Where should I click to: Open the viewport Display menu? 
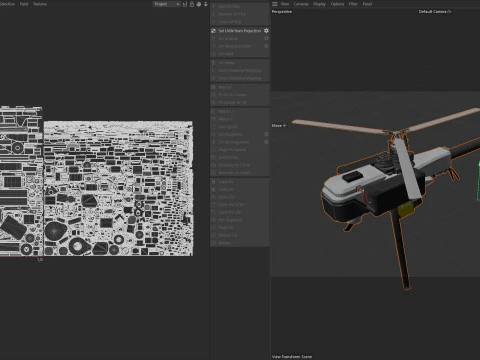[x=319, y=4]
